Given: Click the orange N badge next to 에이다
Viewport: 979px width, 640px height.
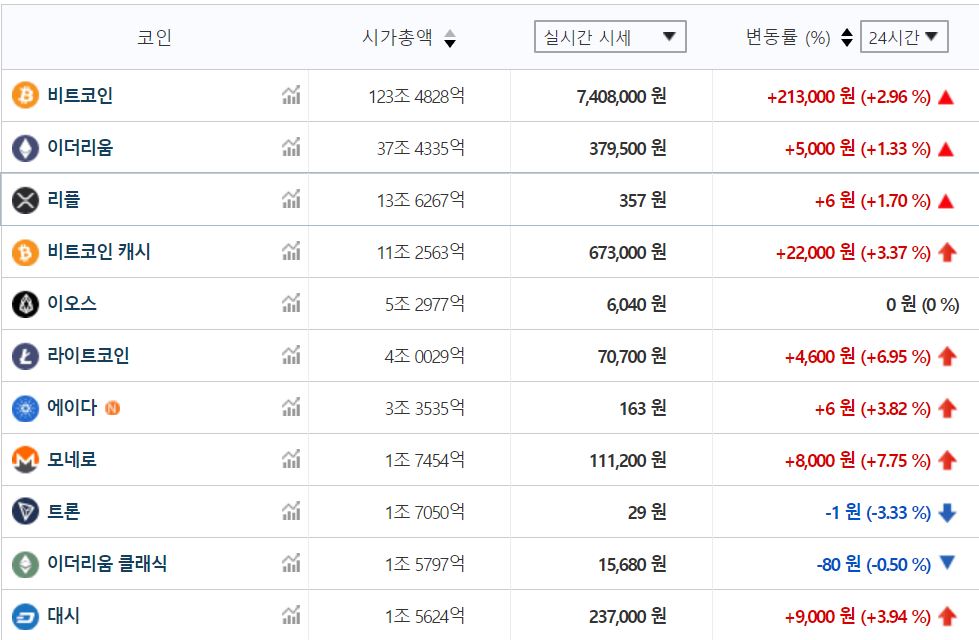Looking at the screenshot, I should pos(113,408).
